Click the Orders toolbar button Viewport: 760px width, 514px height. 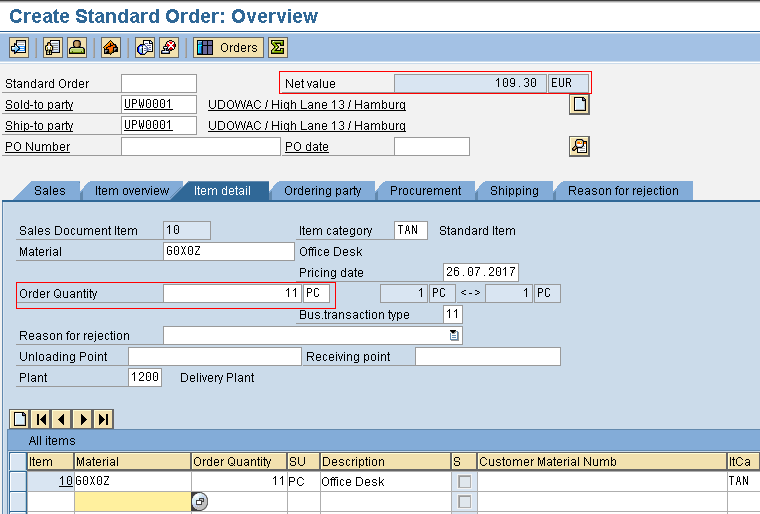[x=228, y=47]
